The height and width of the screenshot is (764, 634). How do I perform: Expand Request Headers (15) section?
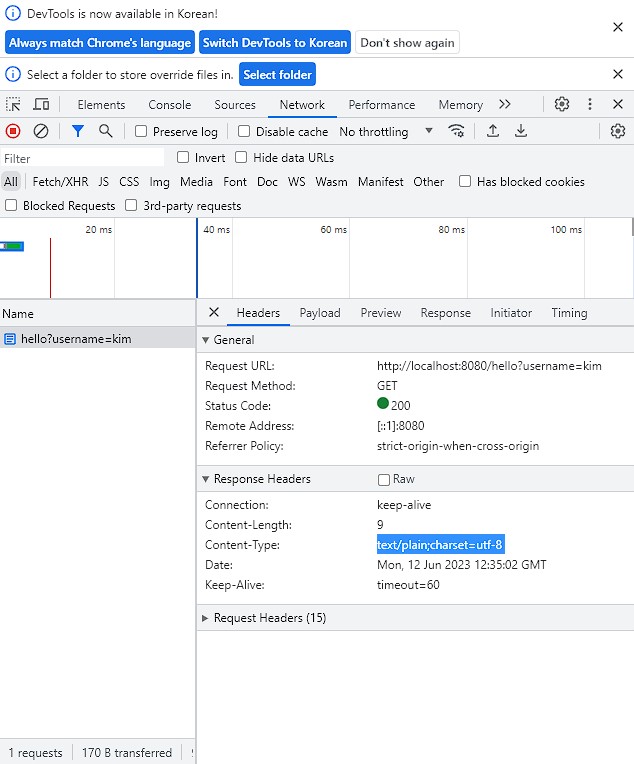point(206,618)
